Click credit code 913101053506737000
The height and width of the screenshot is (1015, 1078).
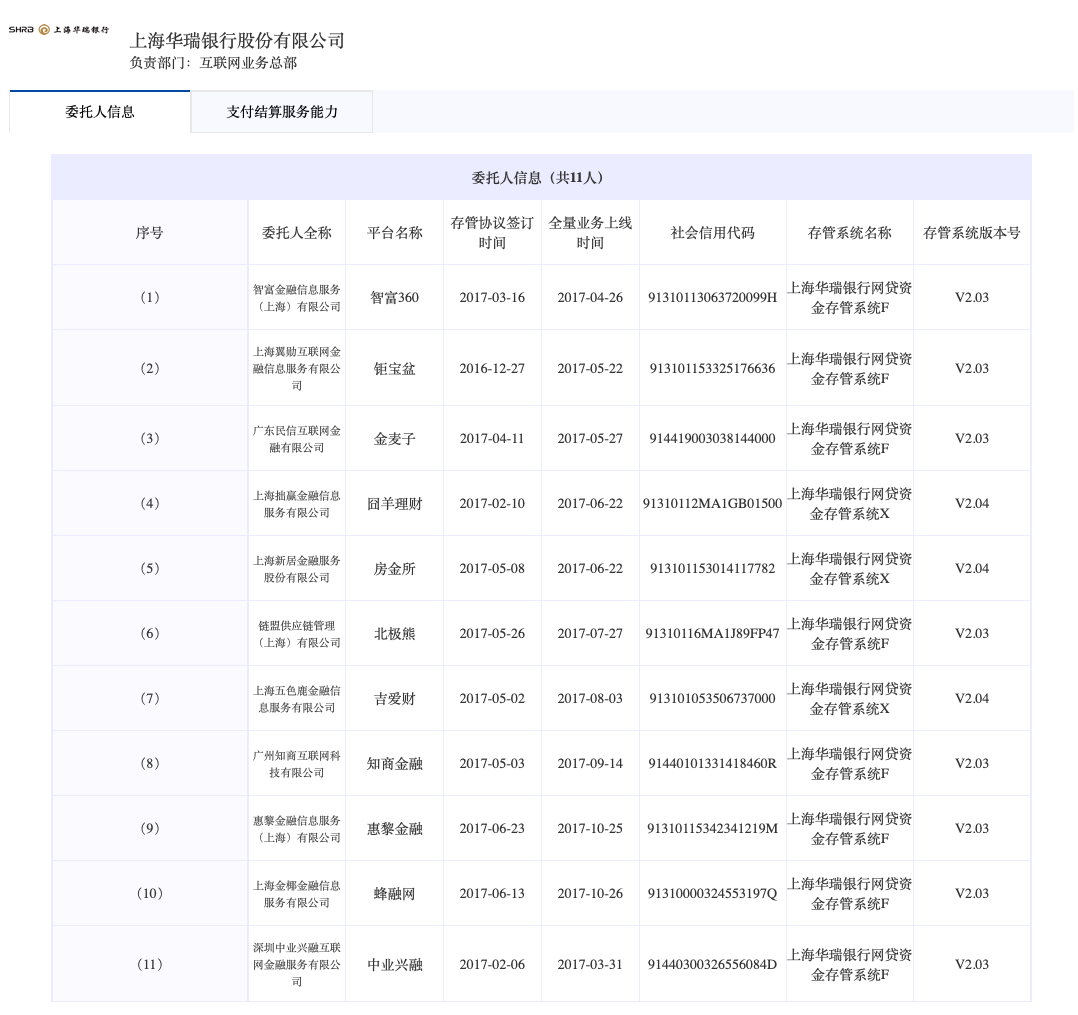(x=712, y=699)
